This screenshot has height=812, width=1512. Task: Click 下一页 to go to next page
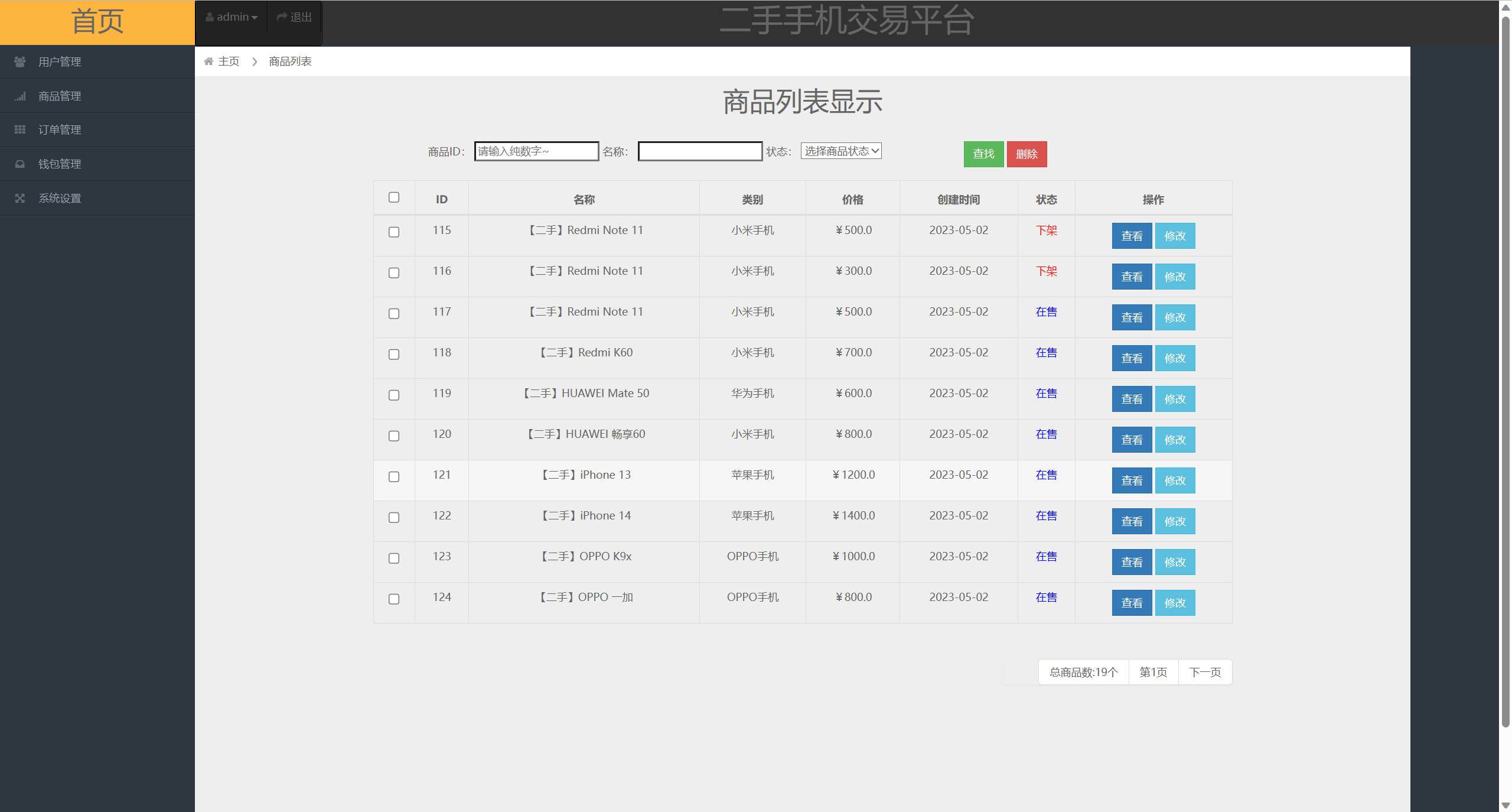tap(1205, 672)
